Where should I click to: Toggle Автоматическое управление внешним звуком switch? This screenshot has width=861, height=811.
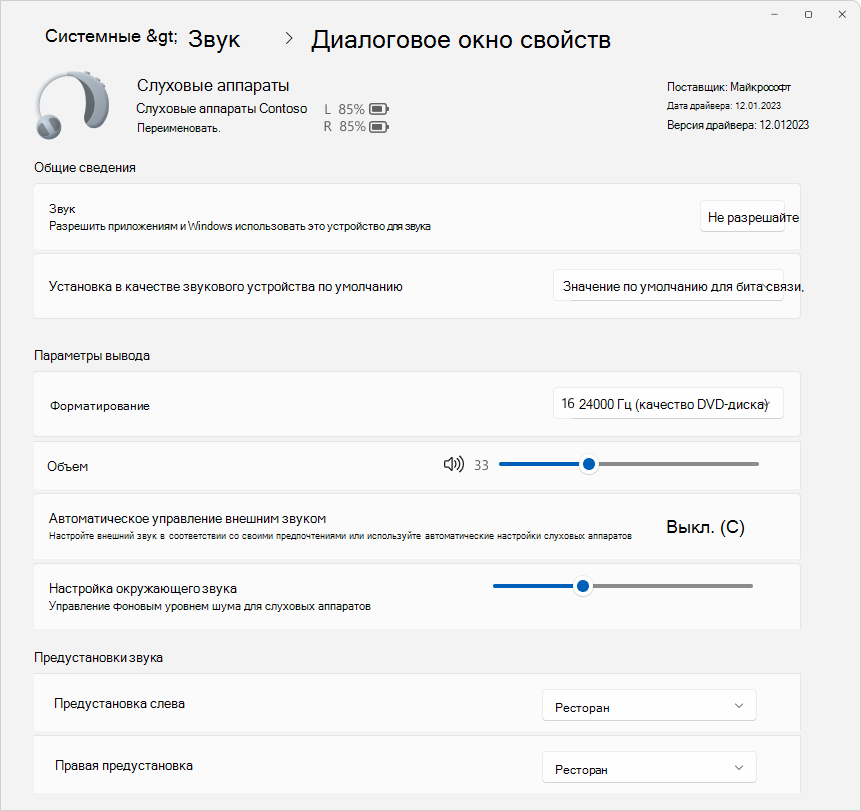pyautogui.click(x=705, y=527)
